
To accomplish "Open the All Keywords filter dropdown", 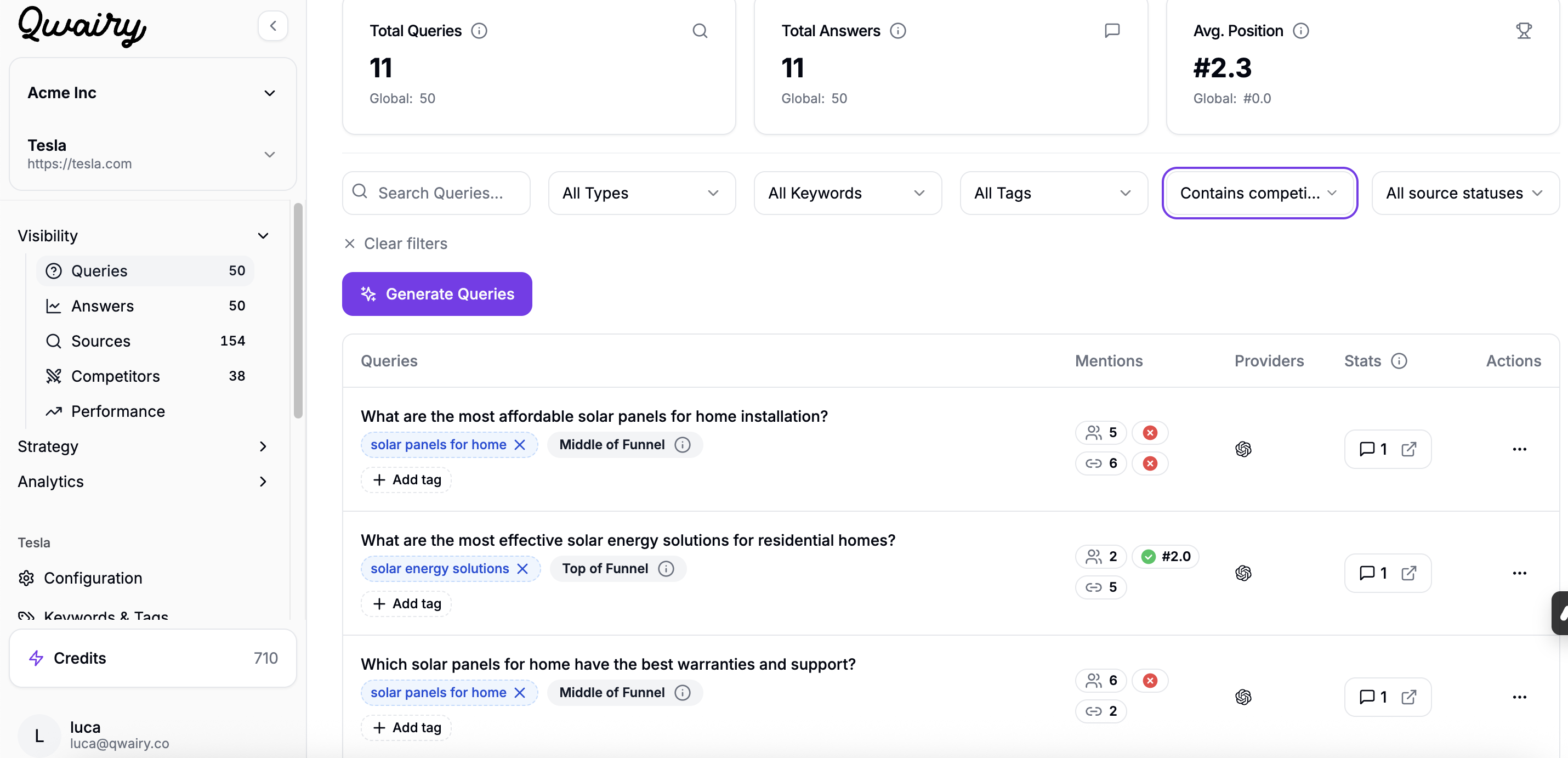I will (847, 193).
